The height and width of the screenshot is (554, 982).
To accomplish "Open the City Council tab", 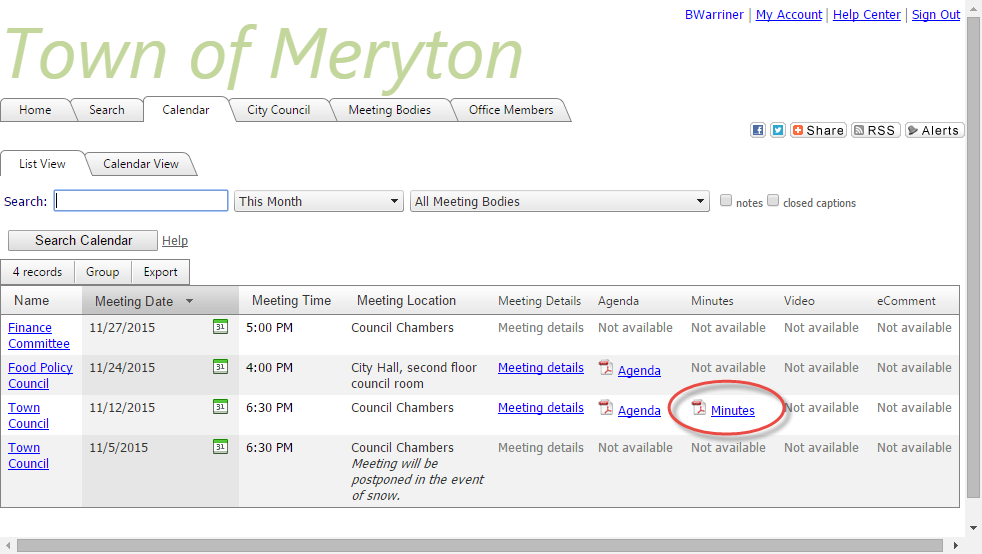I will (278, 110).
